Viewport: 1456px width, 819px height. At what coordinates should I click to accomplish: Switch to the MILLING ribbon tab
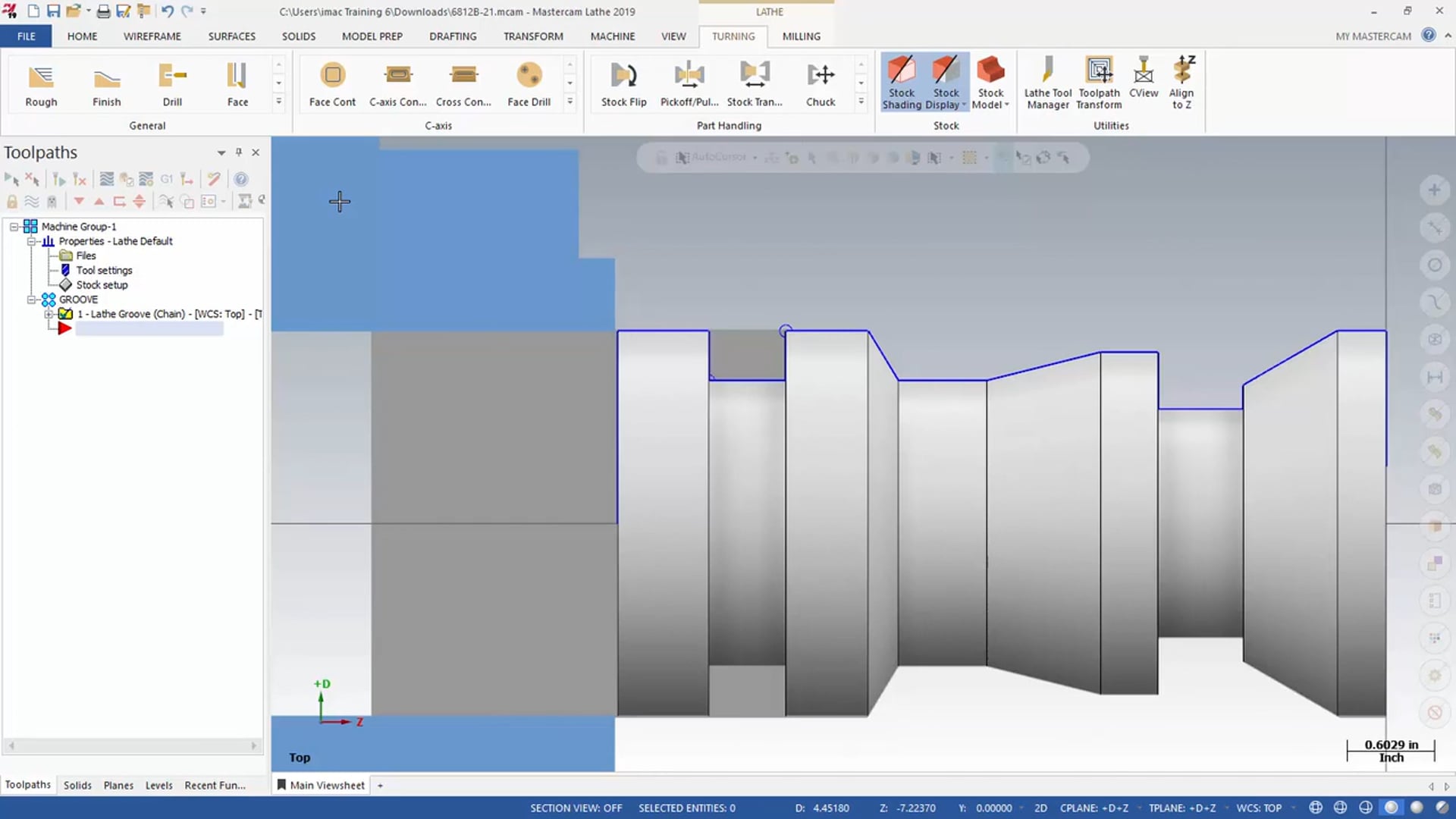pos(800,36)
